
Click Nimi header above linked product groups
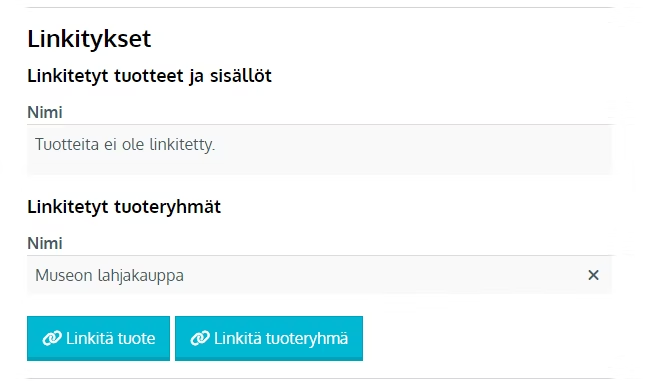click(45, 243)
